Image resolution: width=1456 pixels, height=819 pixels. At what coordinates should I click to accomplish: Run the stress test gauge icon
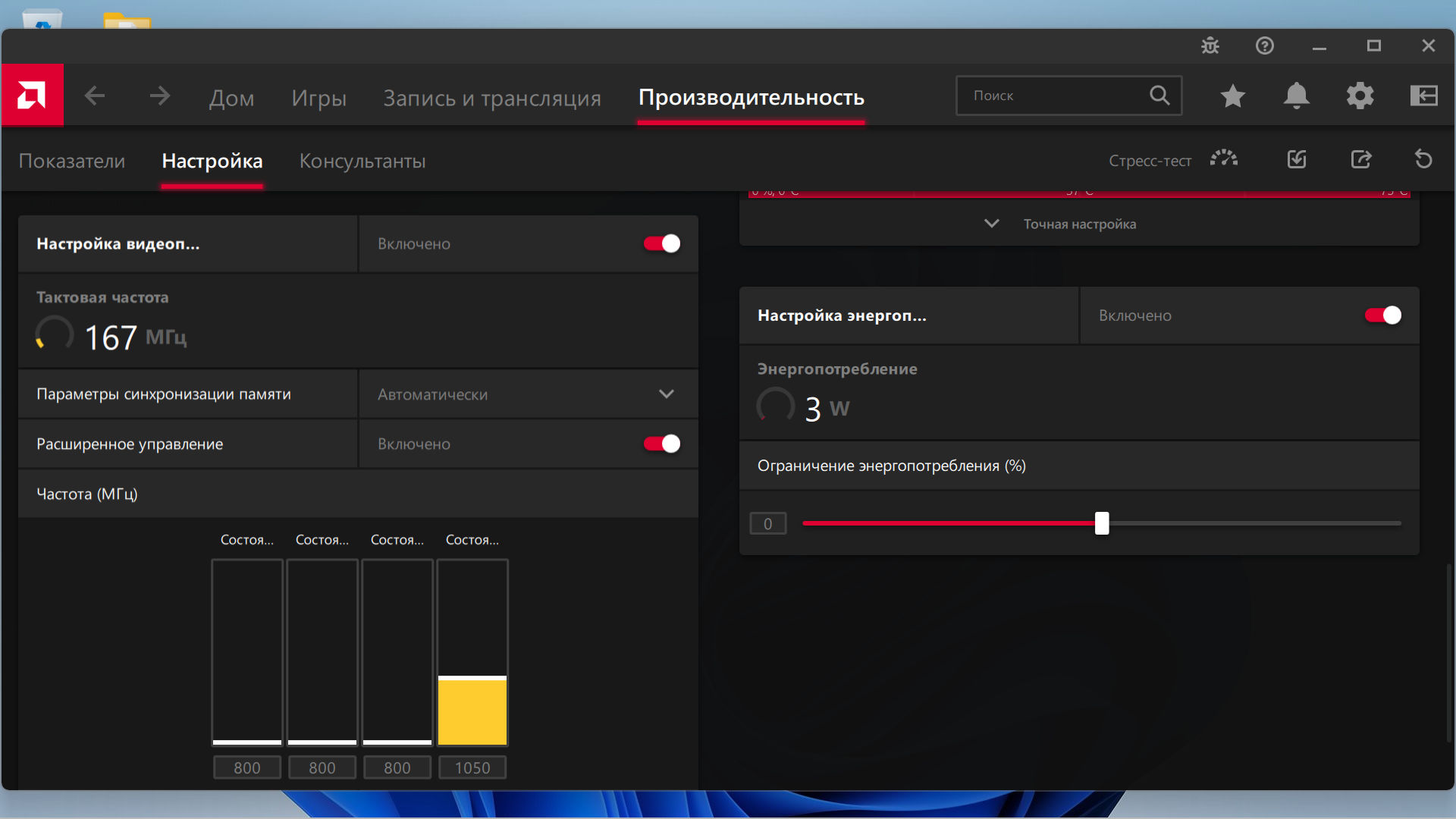point(1223,159)
